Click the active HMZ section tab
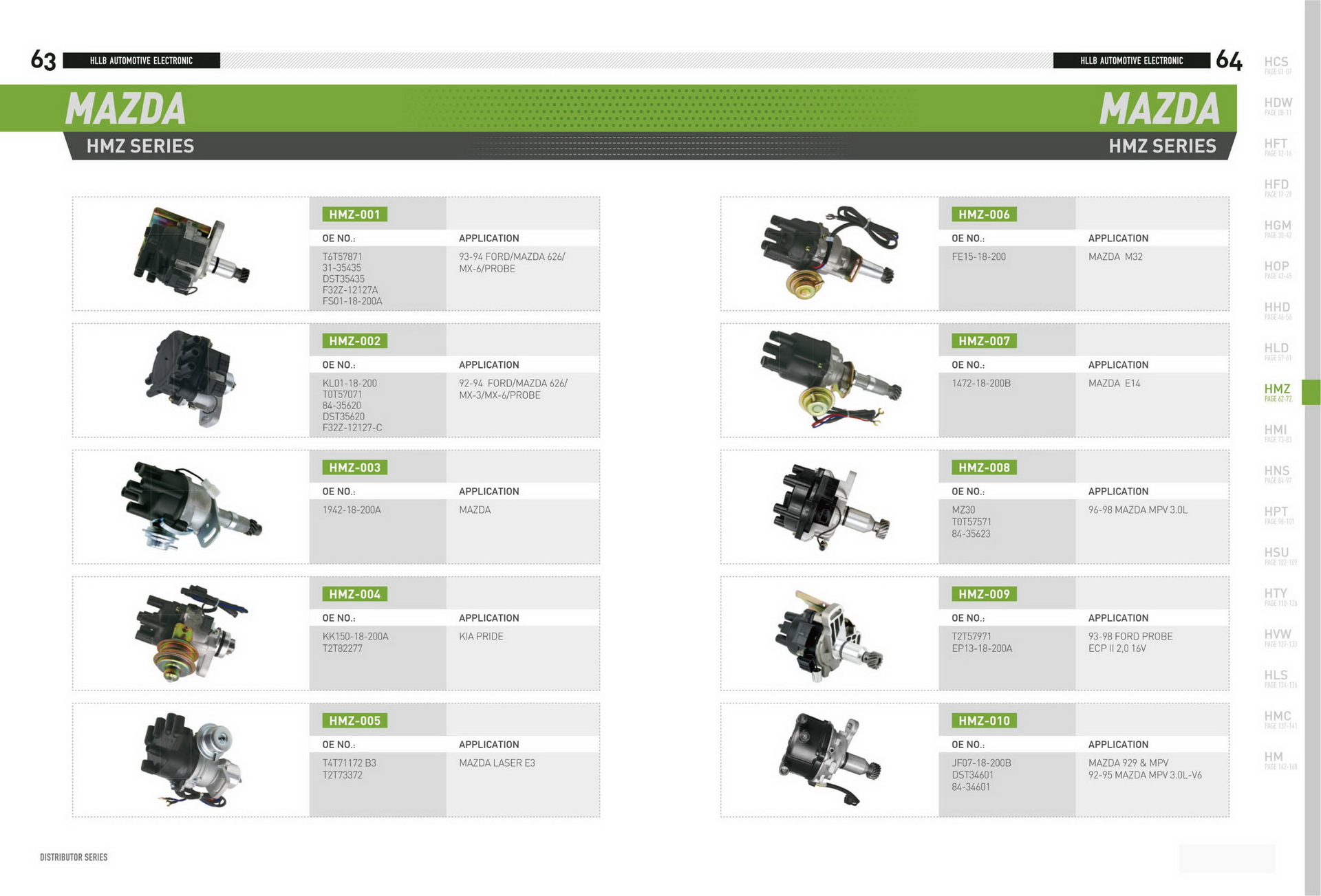Image resolution: width=1321 pixels, height=896 pixels. tap(1278, 392)
